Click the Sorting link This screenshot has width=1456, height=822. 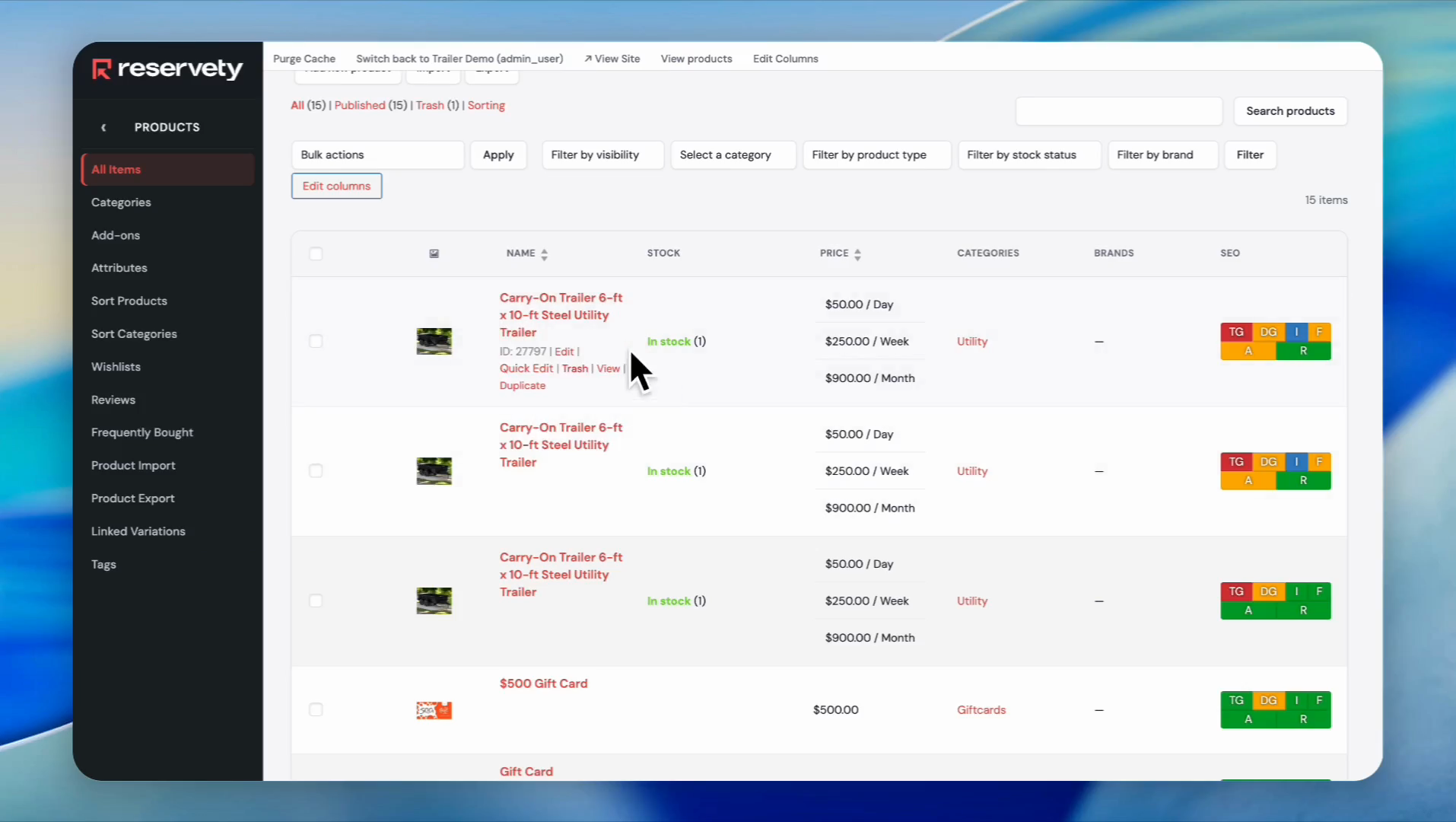click(x=486, y=105)
